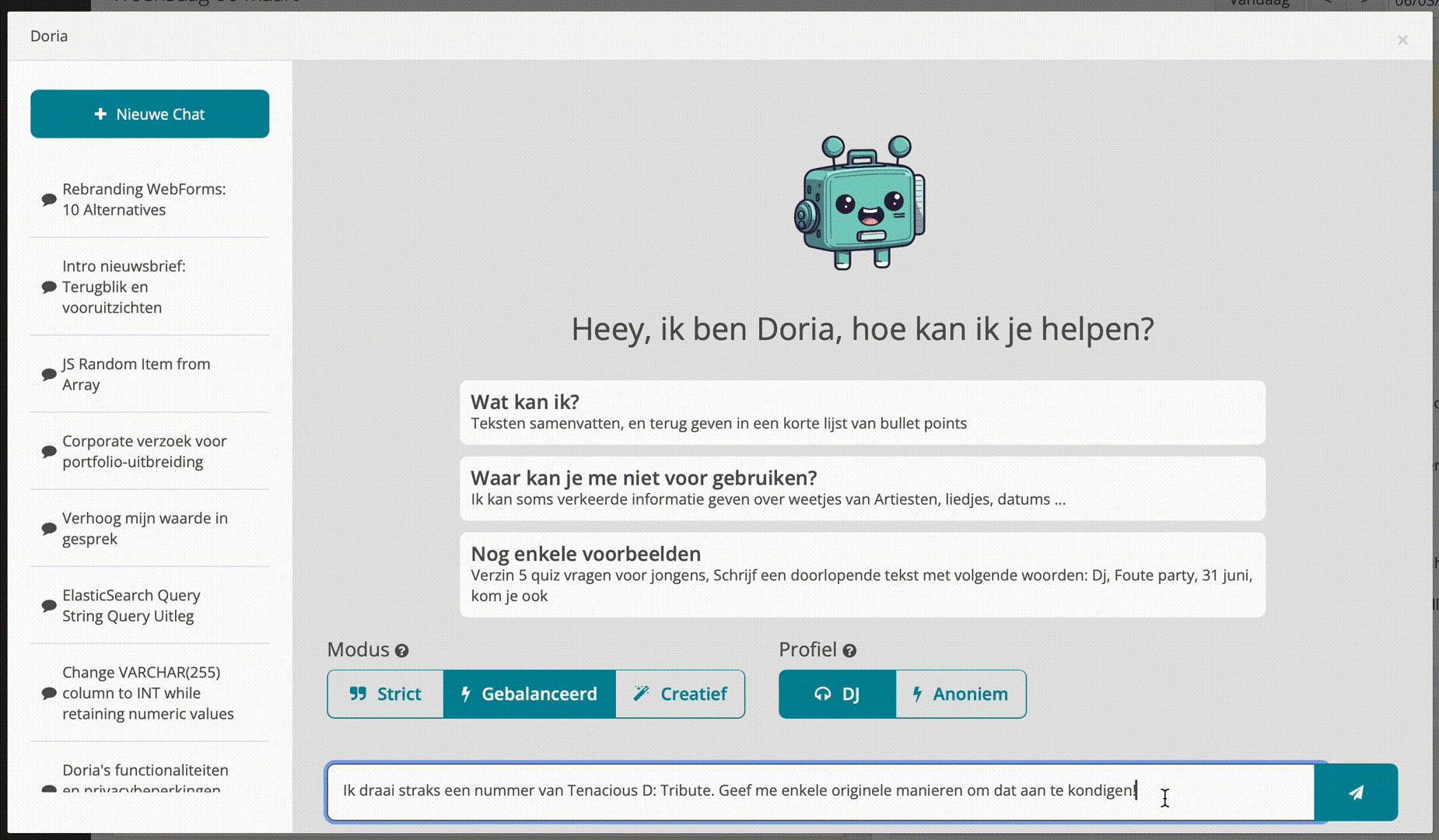Click speech bubble icon next to Change VARCHAR(255)
This screenshot has width=1439, height=840.
[x=49, y=693]
